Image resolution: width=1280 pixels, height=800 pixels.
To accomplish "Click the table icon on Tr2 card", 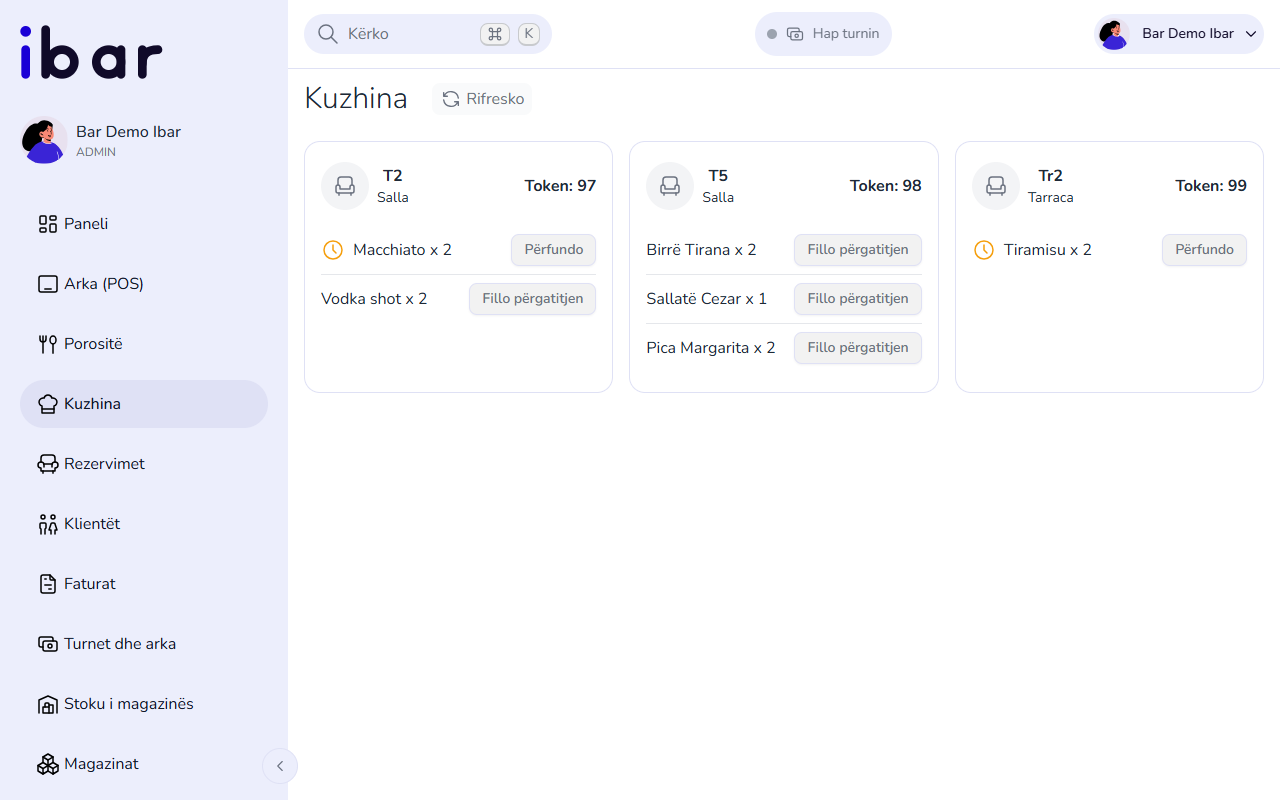I will 996,186.
